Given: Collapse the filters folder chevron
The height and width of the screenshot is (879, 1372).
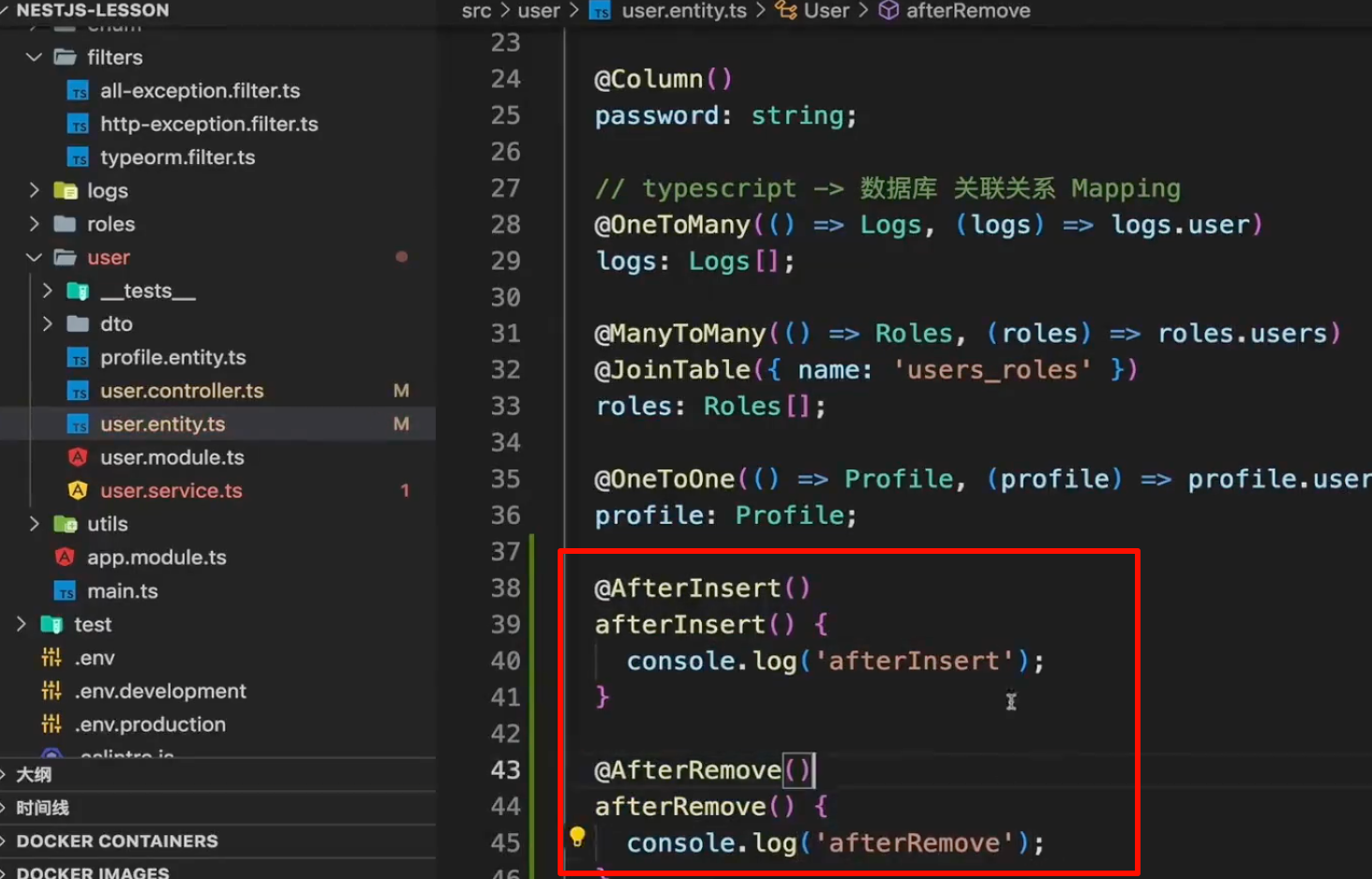Looking at the screenshot, I should (x=35, y=57).
